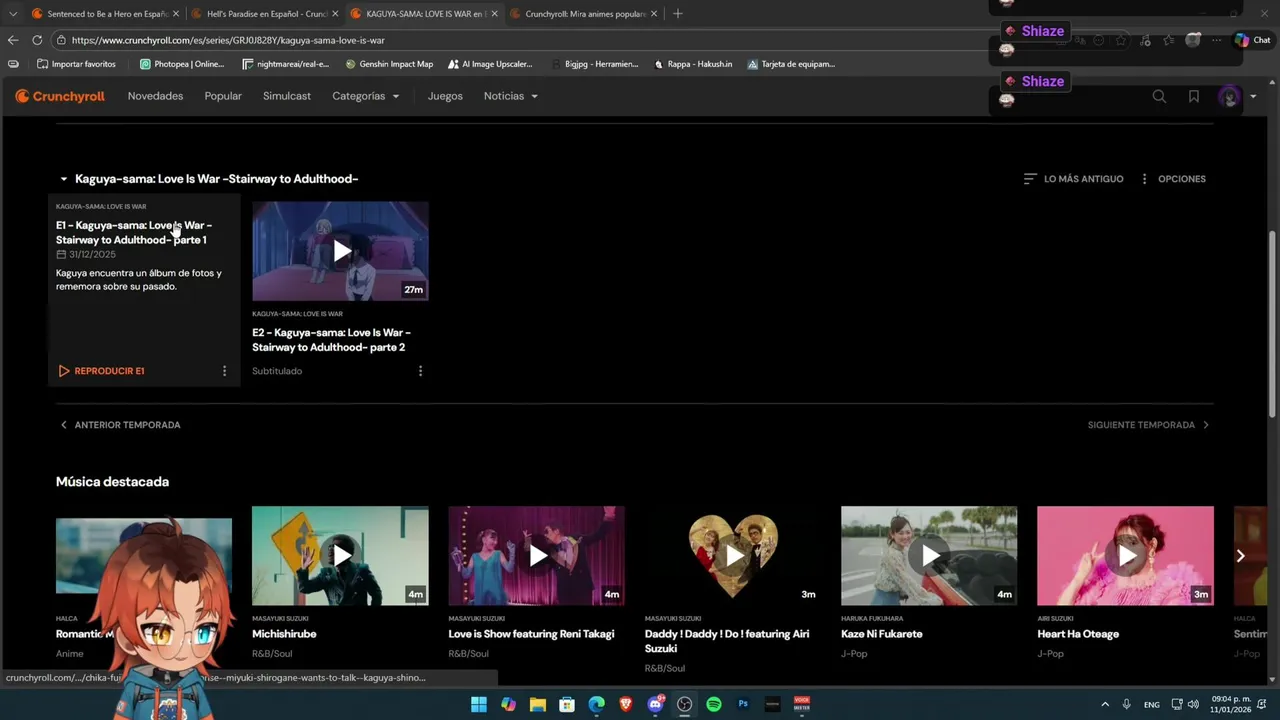Open File Explorer from taskbar
This screenshot has height=720, width=1280.
(538, 704)
